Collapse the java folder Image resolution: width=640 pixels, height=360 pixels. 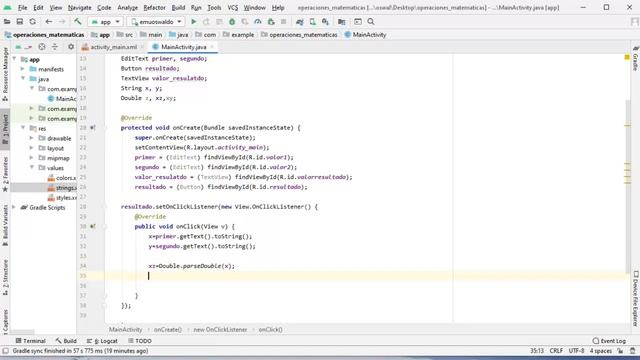click(x=23, y=79)
